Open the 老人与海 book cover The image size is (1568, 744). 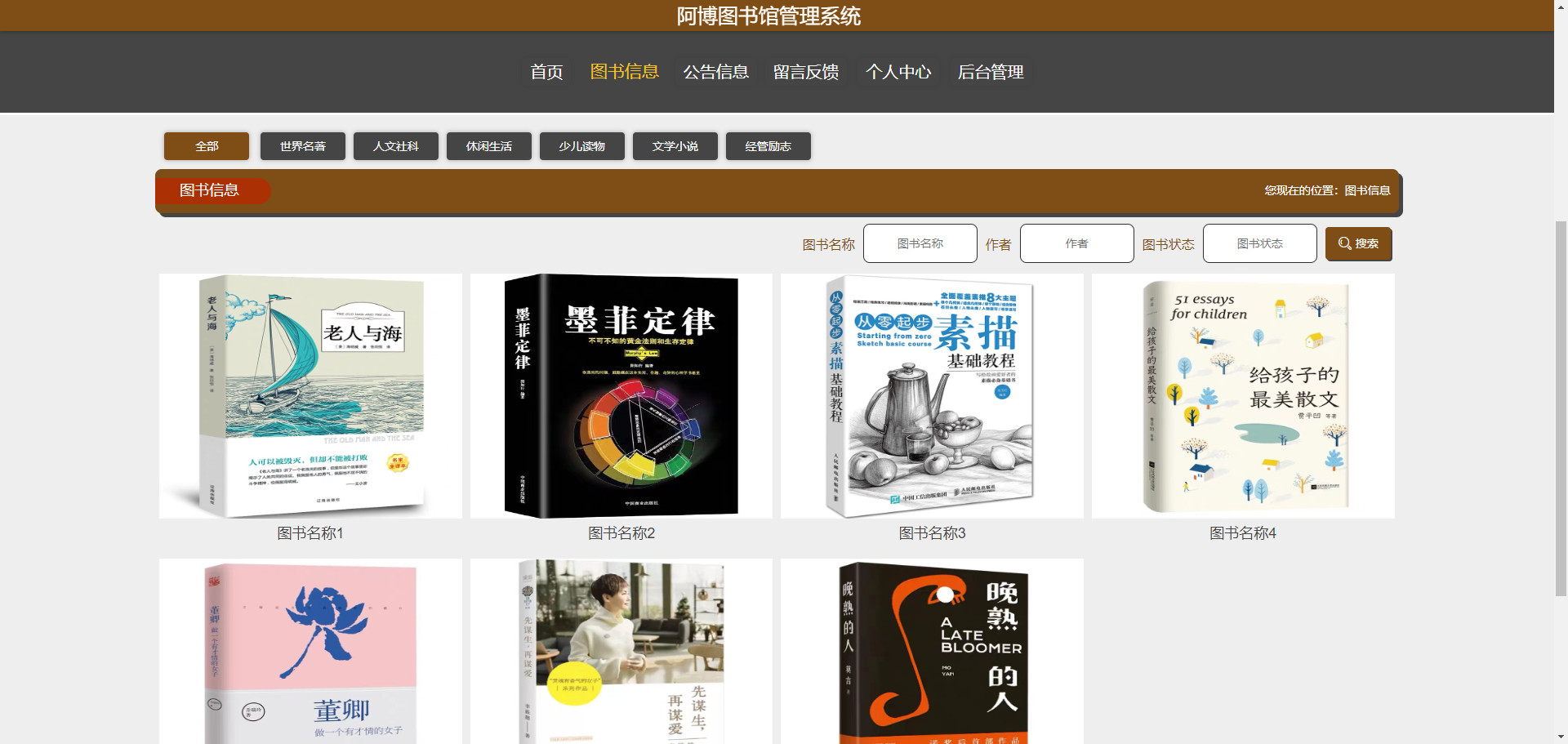[x=310, y=396]
